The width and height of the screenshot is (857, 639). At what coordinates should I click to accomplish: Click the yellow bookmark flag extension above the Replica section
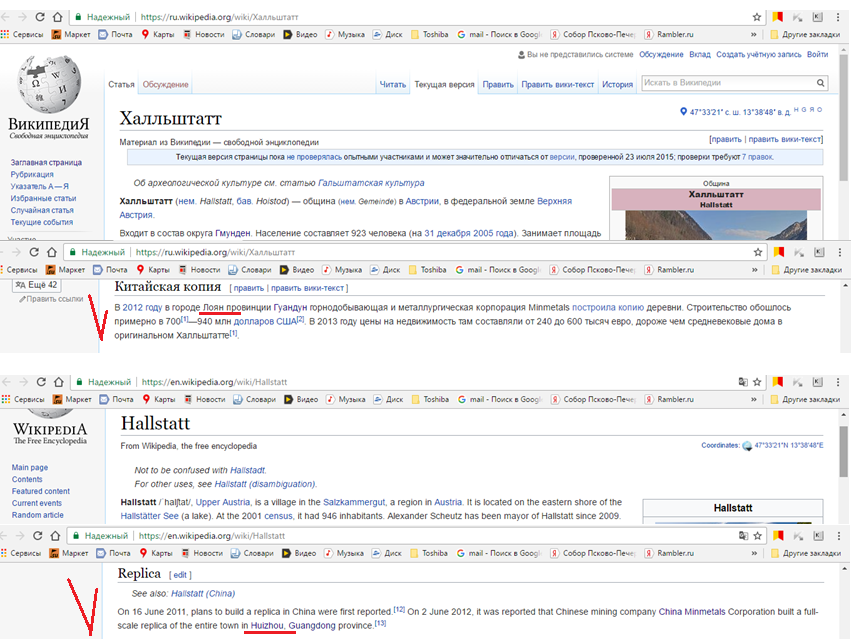(778, 536)
